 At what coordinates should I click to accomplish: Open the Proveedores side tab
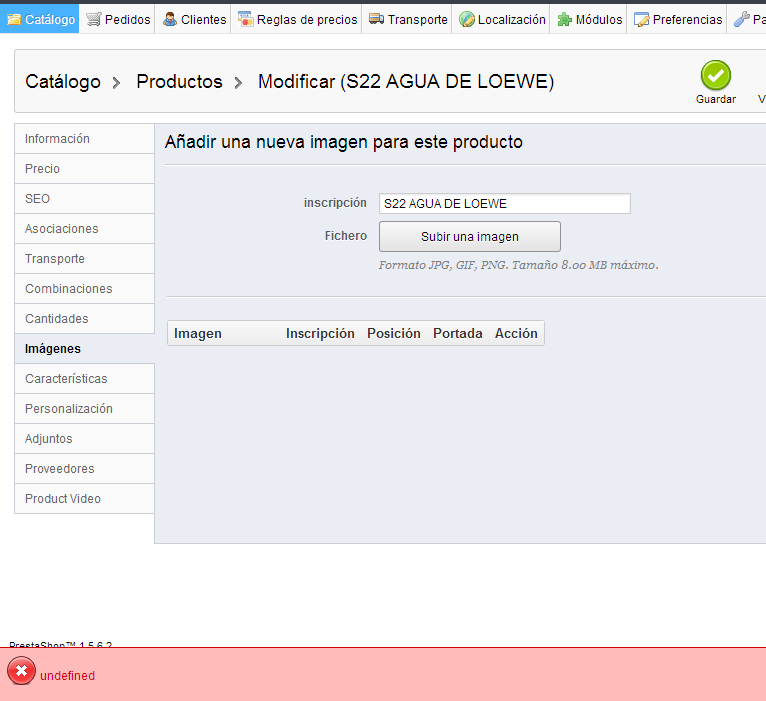[x=85, y=468]
